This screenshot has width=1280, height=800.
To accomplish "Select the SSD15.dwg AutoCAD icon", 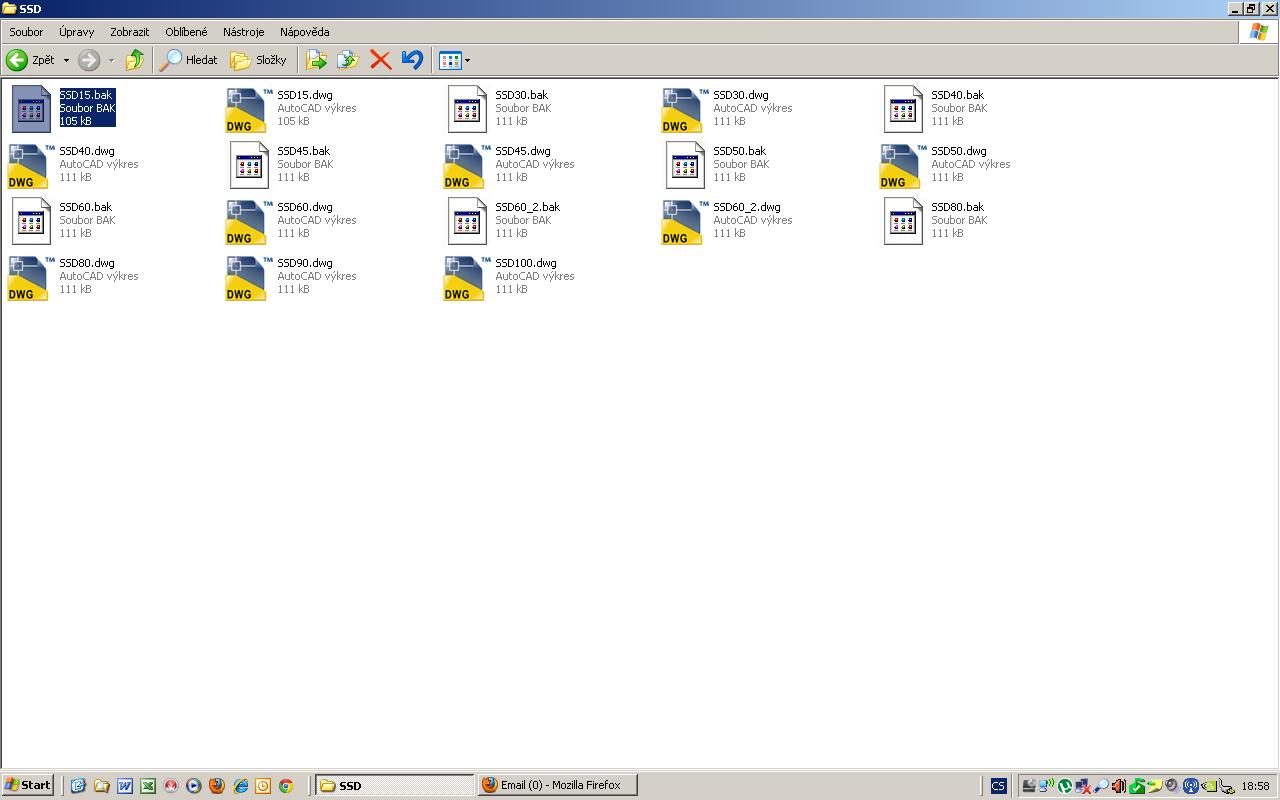I will coord(249,109).
